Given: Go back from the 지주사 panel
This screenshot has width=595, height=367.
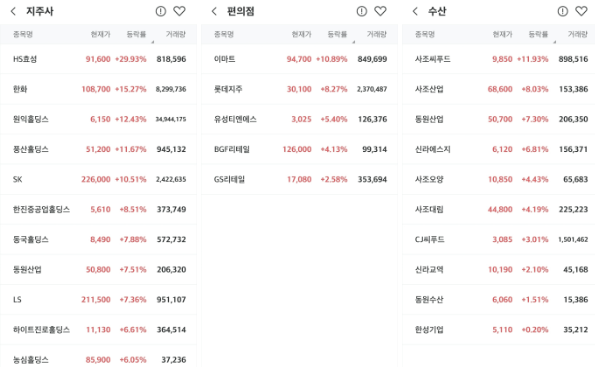Looking at the screenshot, I should click(13, 11).
